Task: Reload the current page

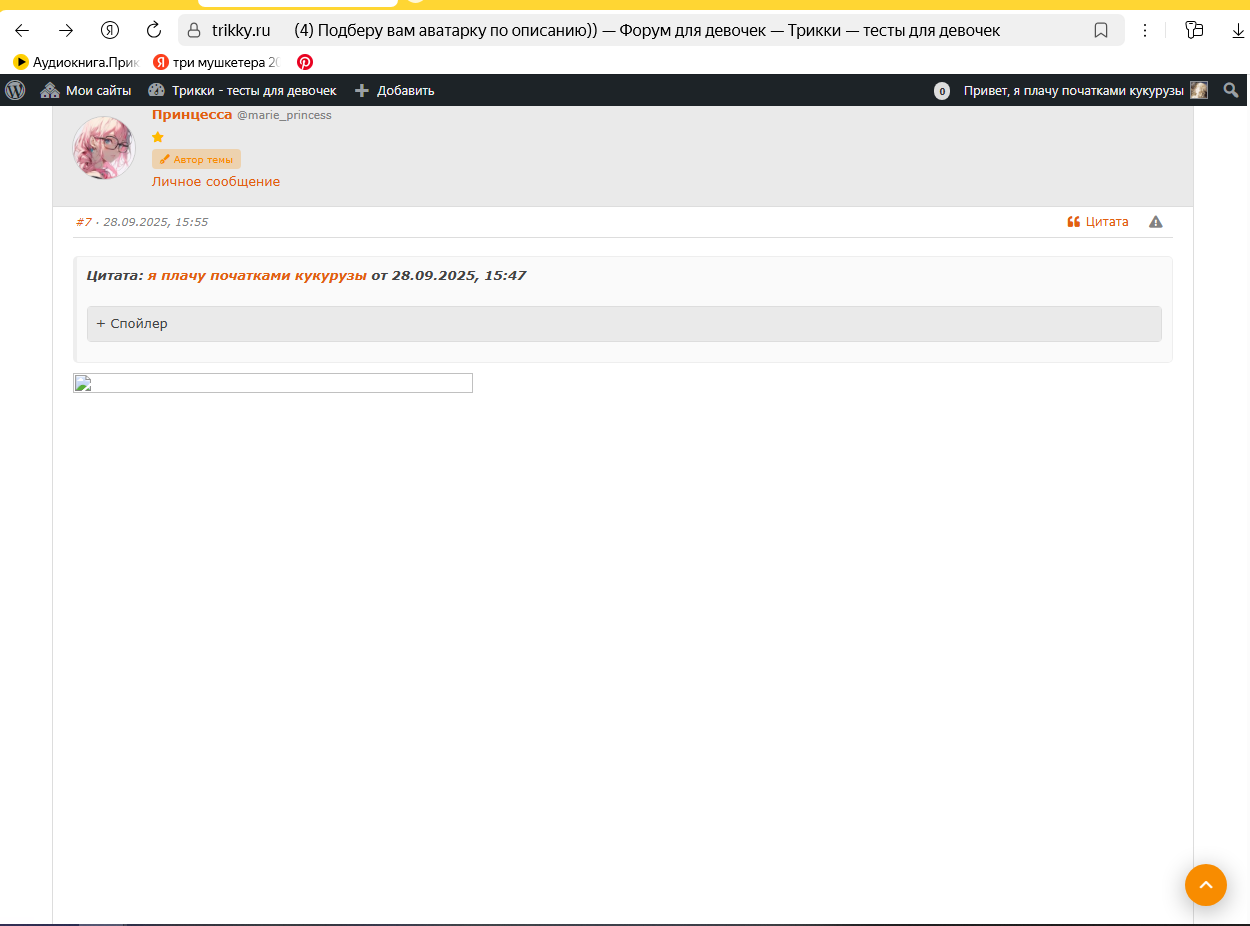Action: click(154, 30)
